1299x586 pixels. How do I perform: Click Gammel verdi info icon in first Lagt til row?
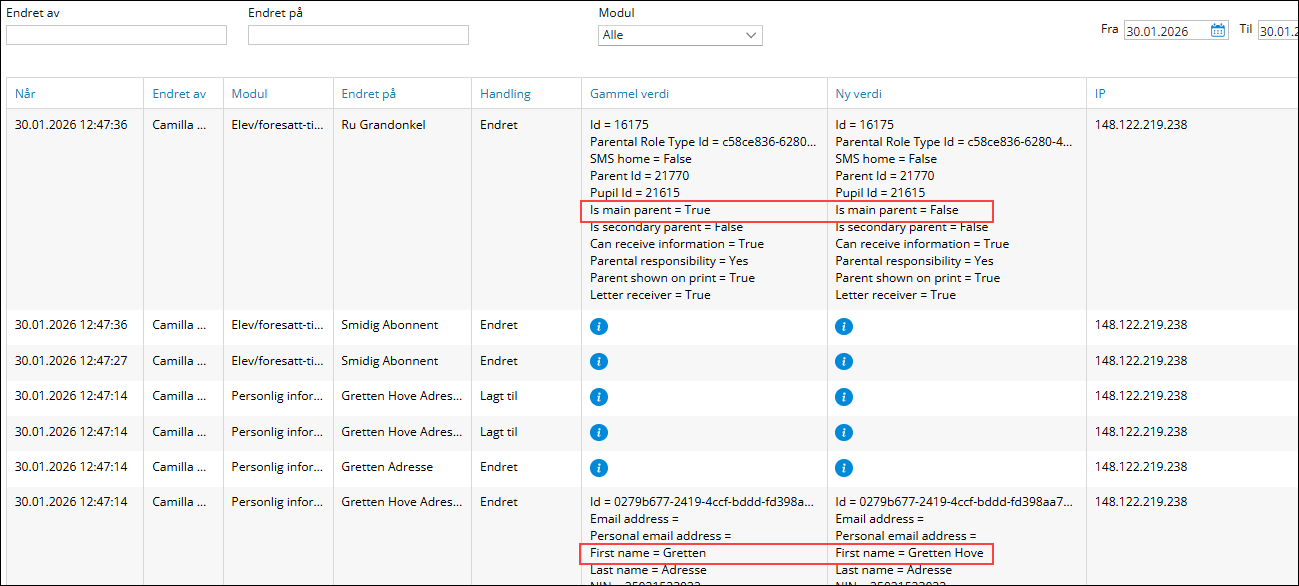(599, 397)
